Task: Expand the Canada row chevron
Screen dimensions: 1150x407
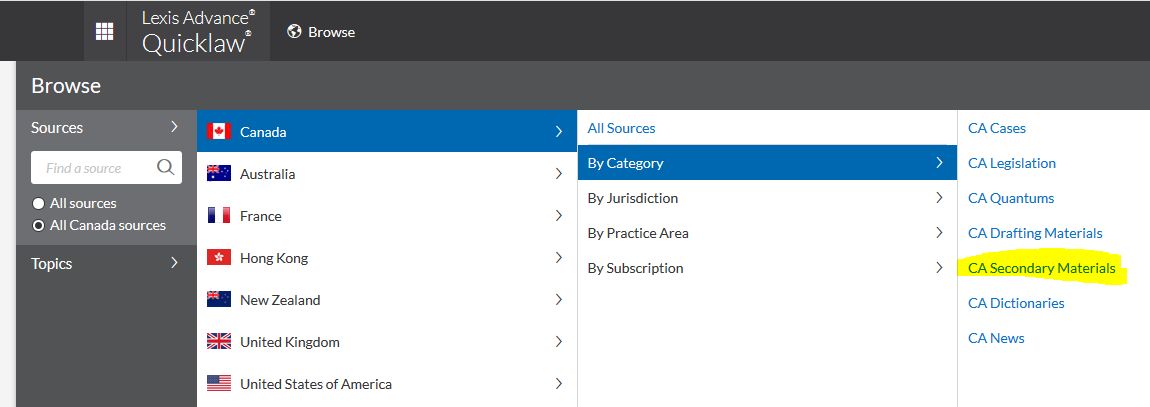Action: coord(559,132)
